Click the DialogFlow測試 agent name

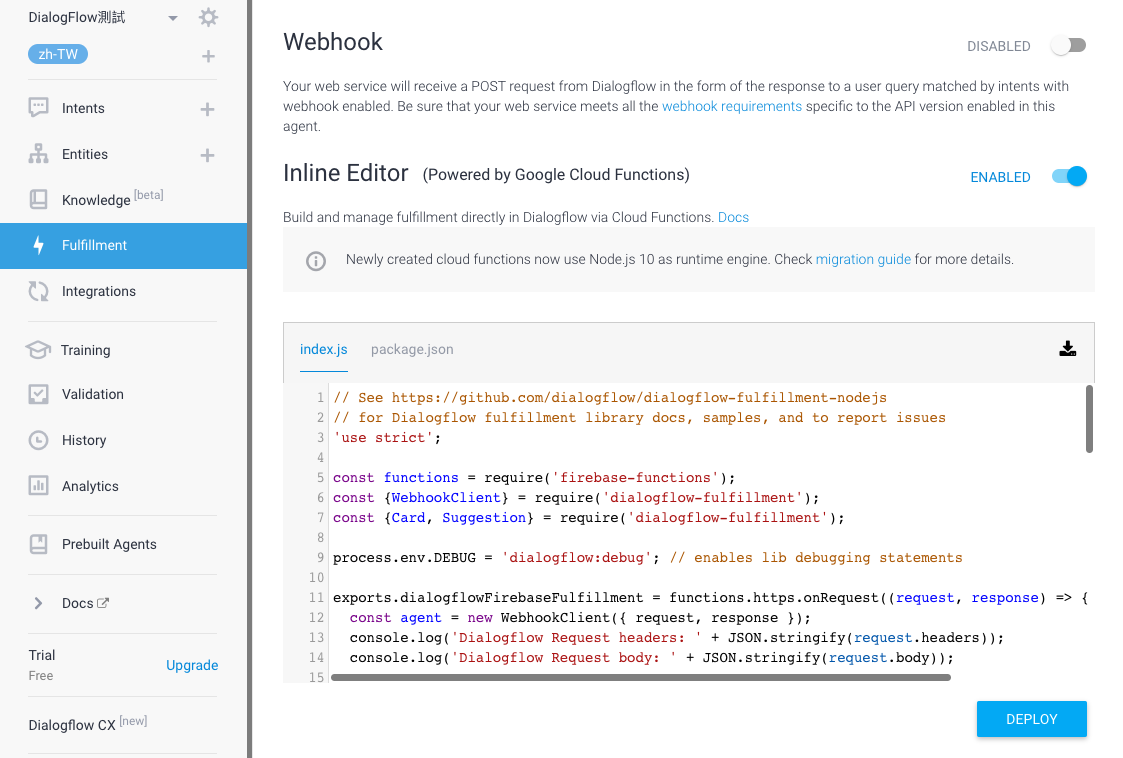point(77,17)
